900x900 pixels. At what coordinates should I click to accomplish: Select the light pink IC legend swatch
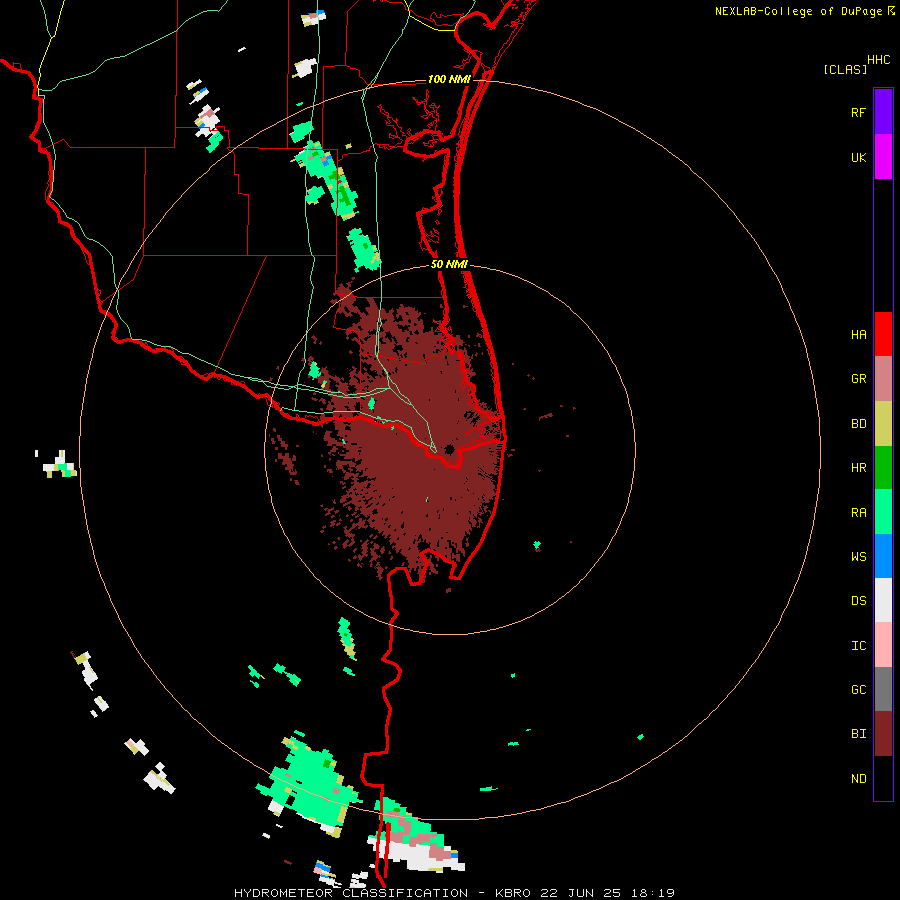883,645
